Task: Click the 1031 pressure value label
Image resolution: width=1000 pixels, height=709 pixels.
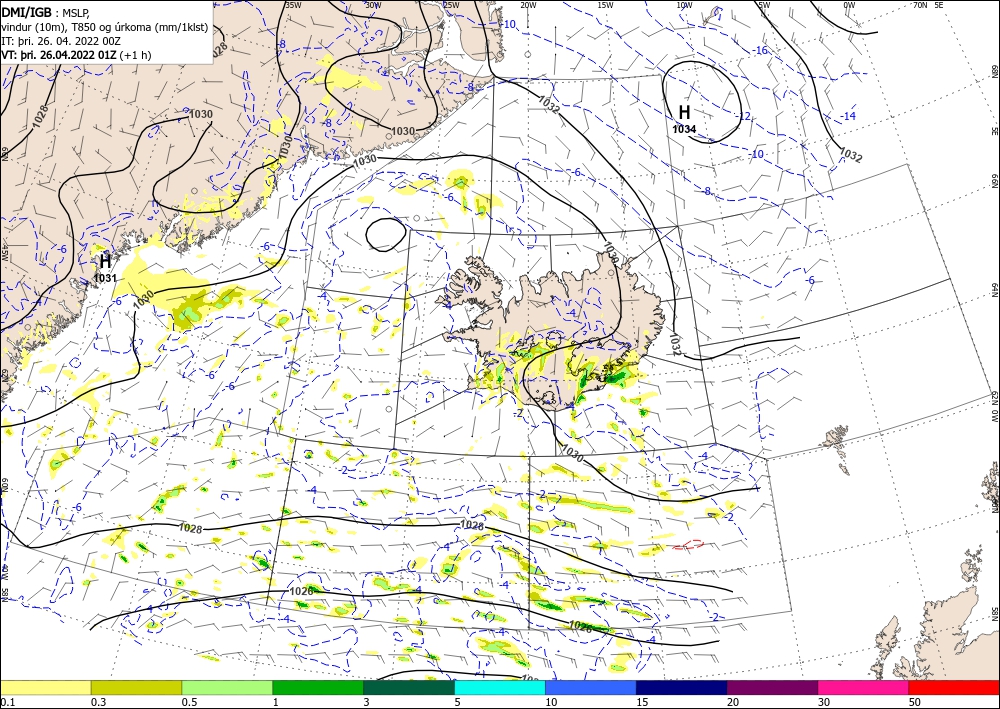Action: 105,278
